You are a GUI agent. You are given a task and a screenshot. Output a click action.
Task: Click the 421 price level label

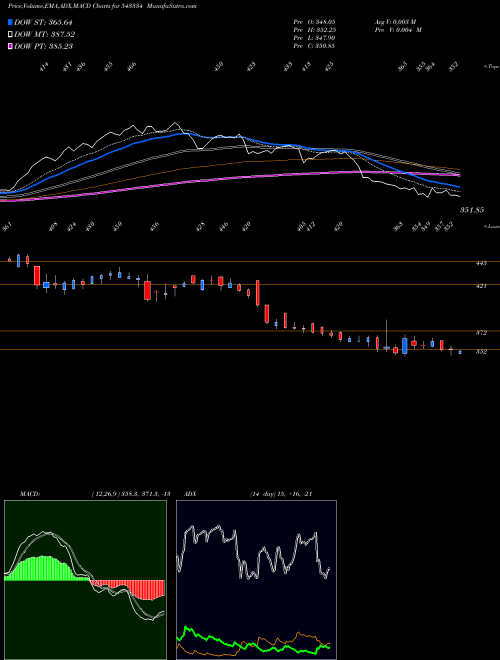(x=481, y=286)
